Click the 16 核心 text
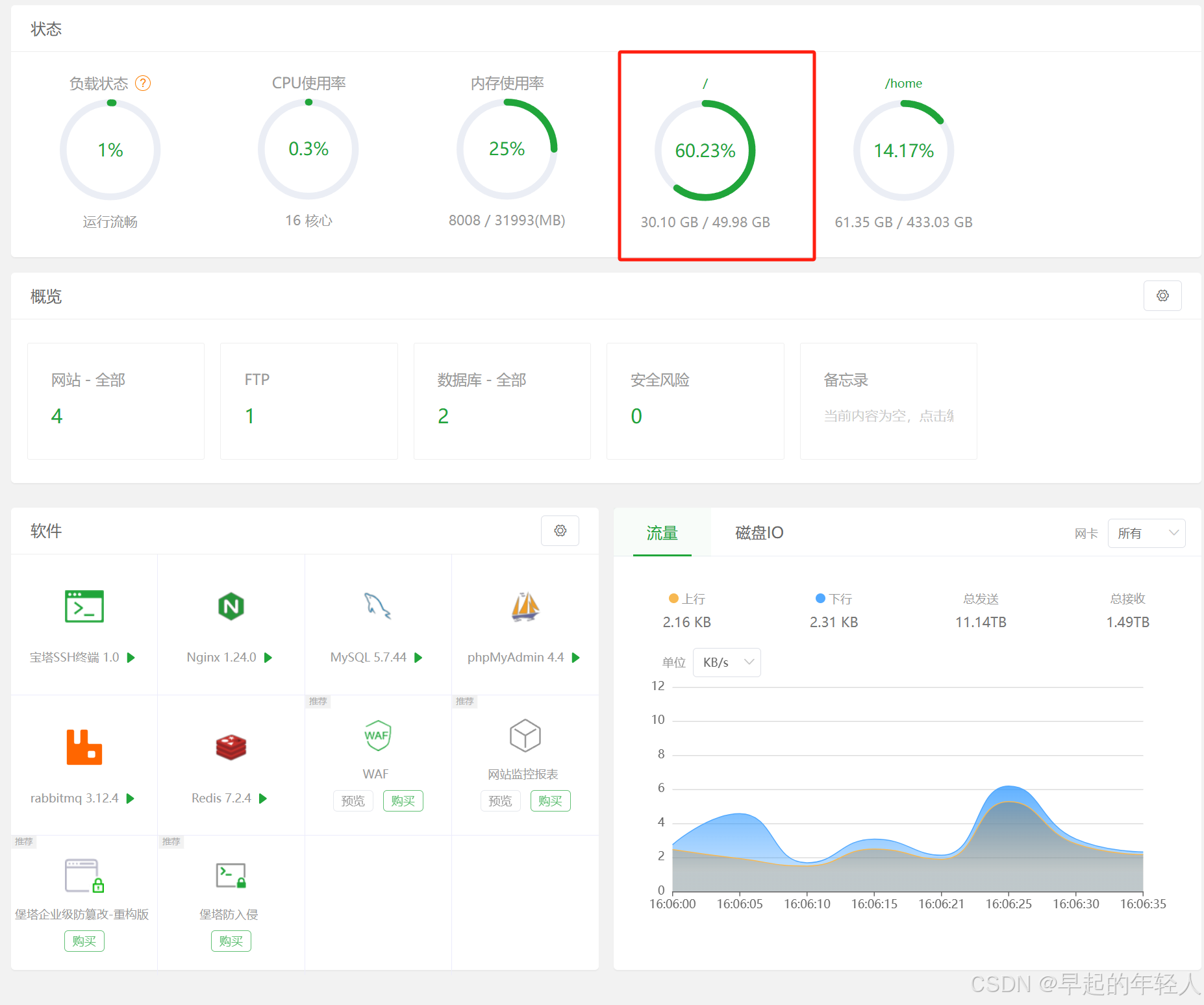Image resolution: width=1204 pixels, height=1005 pixels. pos(308,221)
